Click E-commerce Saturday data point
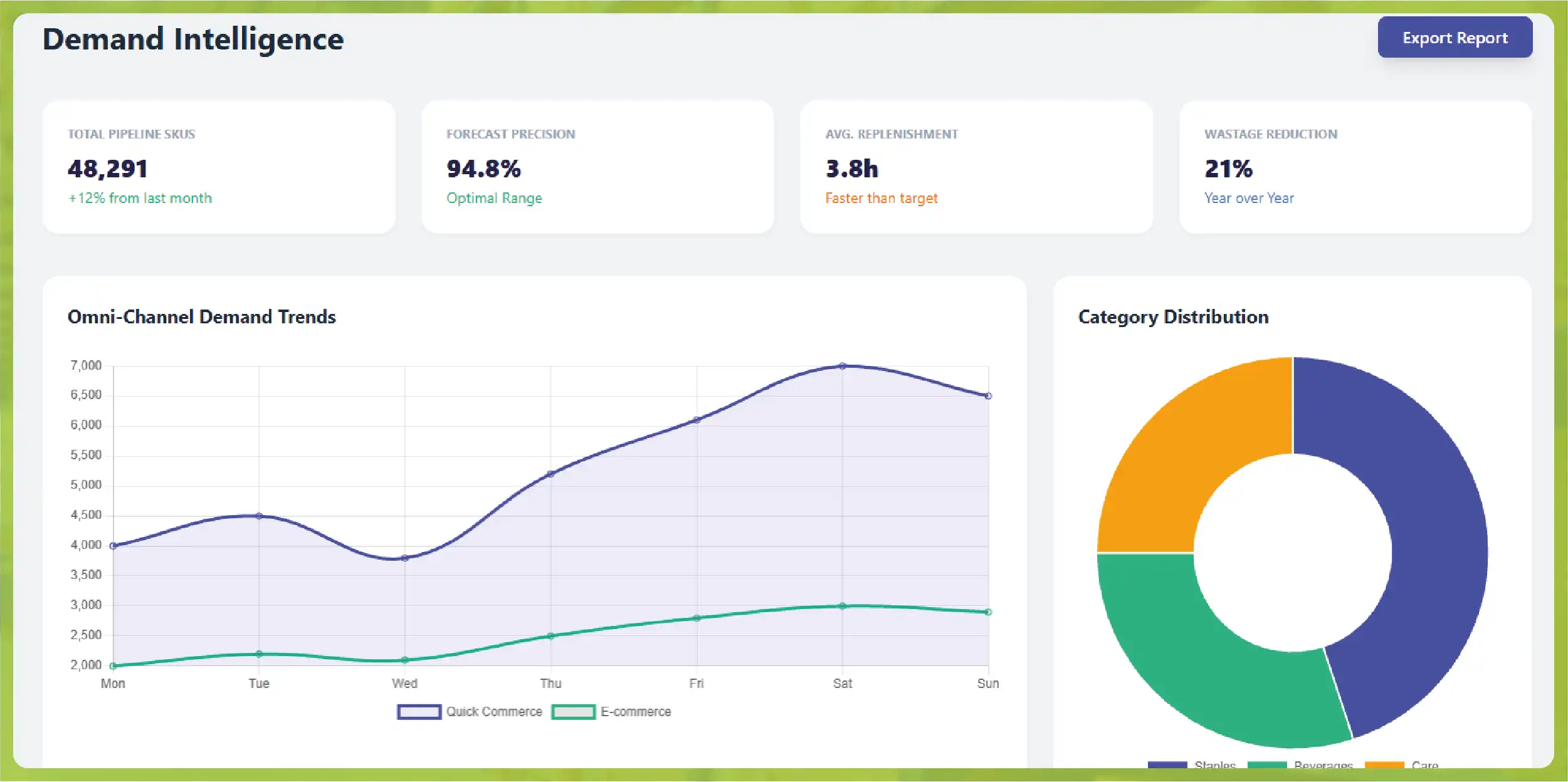1568x782 pixels. pos(843,606)
